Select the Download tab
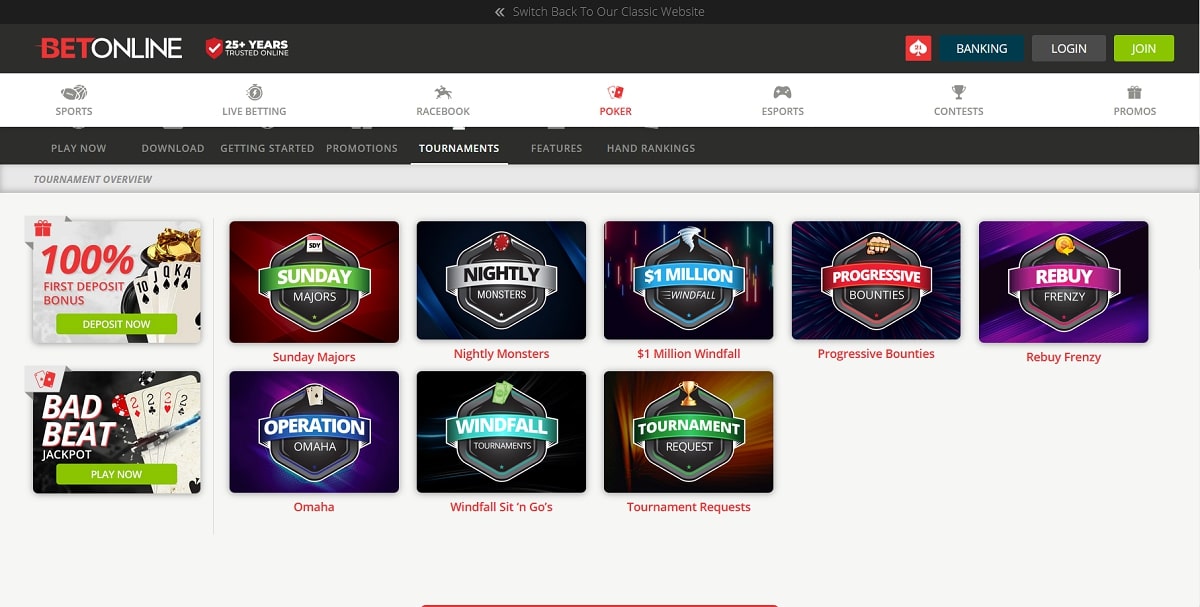1200x607 pixels. coord(173,148)
